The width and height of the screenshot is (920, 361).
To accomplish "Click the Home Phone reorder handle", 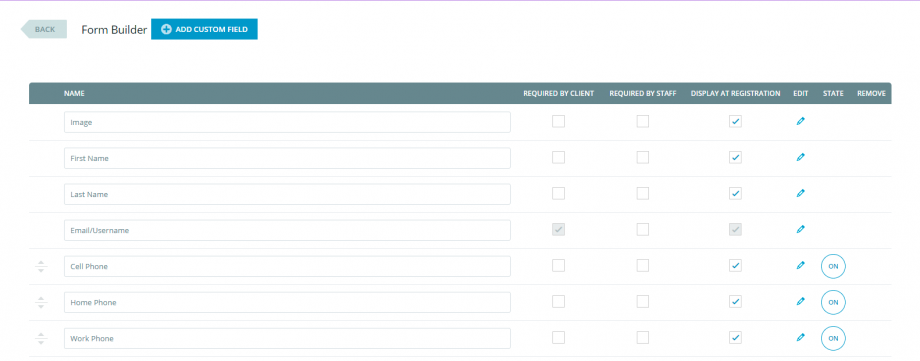I will point(41,302).
